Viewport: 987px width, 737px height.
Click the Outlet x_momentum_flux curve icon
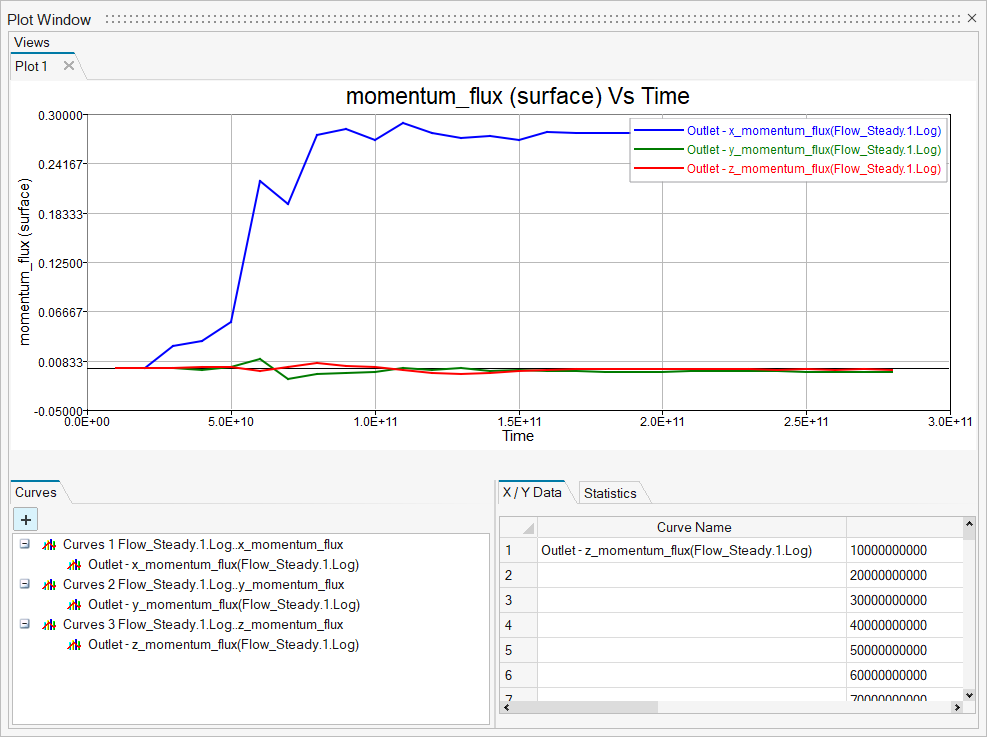(x=74, y=565)
